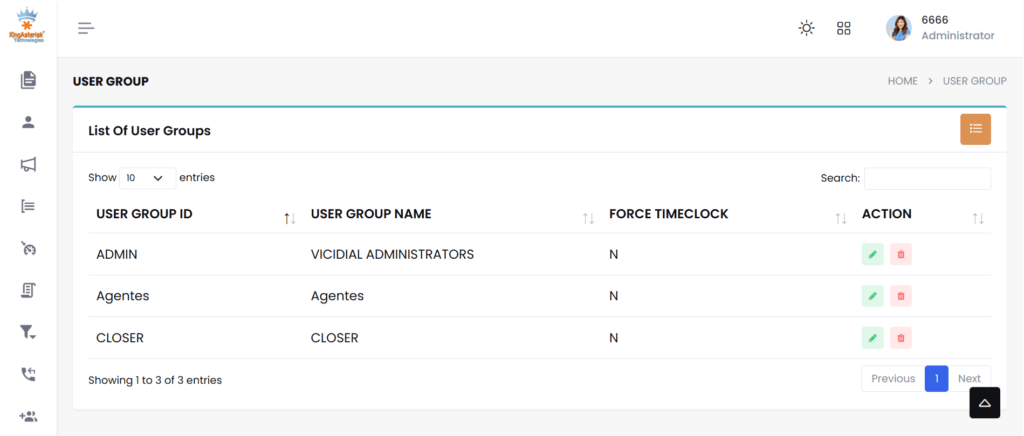Click the Search input field

[927, 178]
